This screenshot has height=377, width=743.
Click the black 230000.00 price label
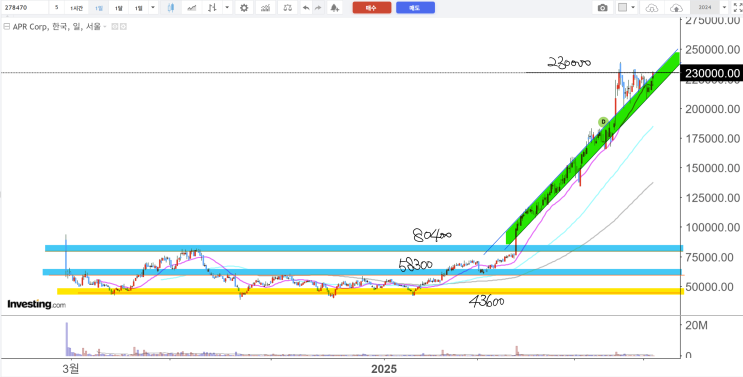pyautogui.click(x=711, y=73)
